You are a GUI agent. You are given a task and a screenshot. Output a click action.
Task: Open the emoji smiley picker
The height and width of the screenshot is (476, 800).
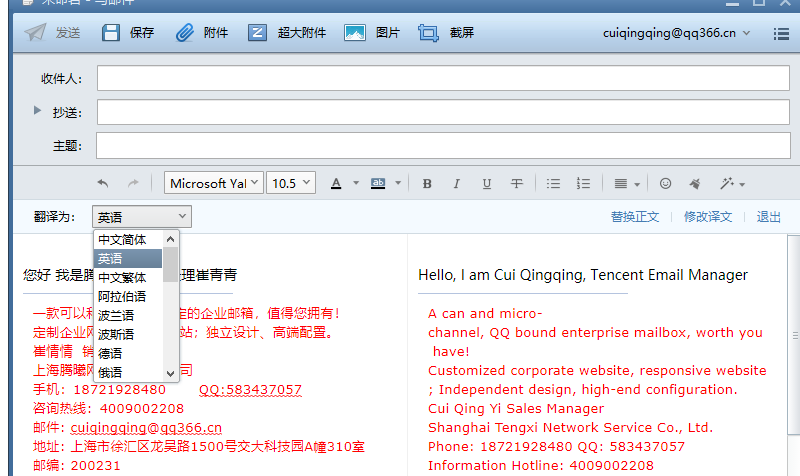coord(665,184)
